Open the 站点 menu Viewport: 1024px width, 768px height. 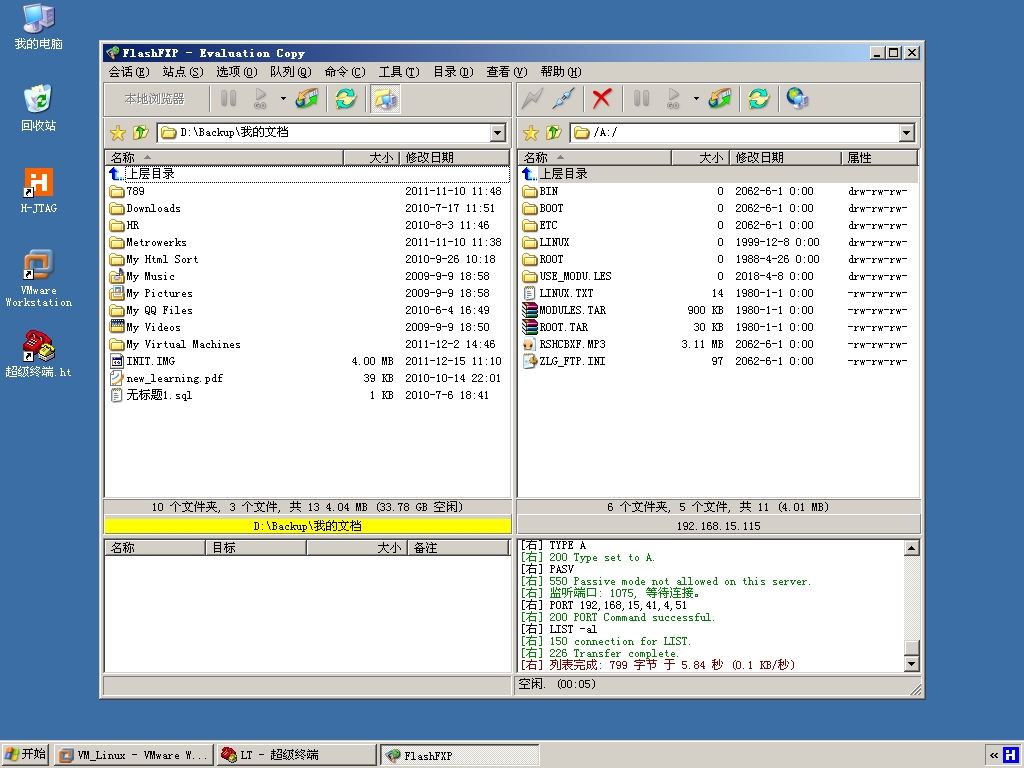tap(183, 72)
